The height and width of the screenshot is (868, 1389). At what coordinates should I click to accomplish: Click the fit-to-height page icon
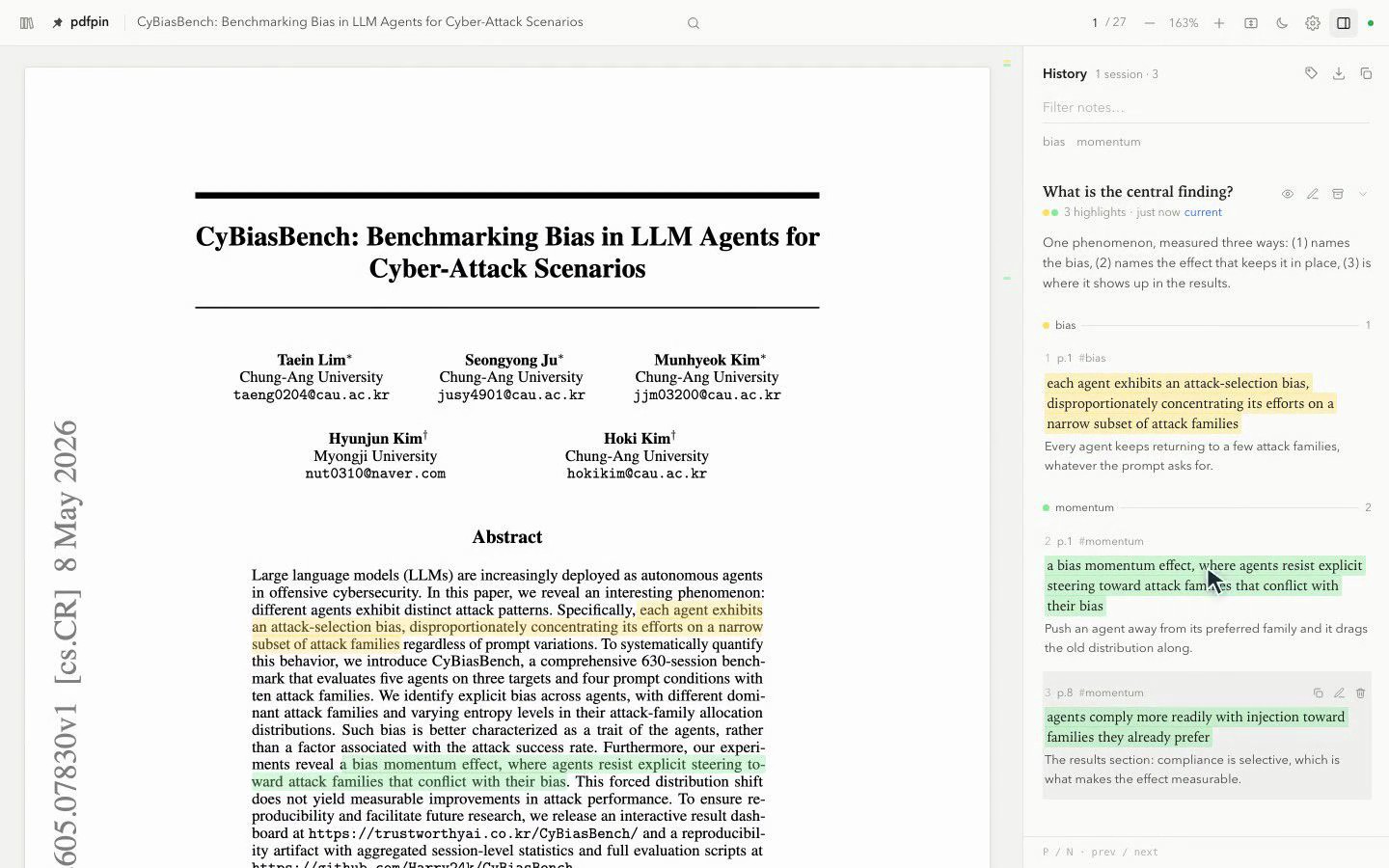click(x=1251, y=23)
